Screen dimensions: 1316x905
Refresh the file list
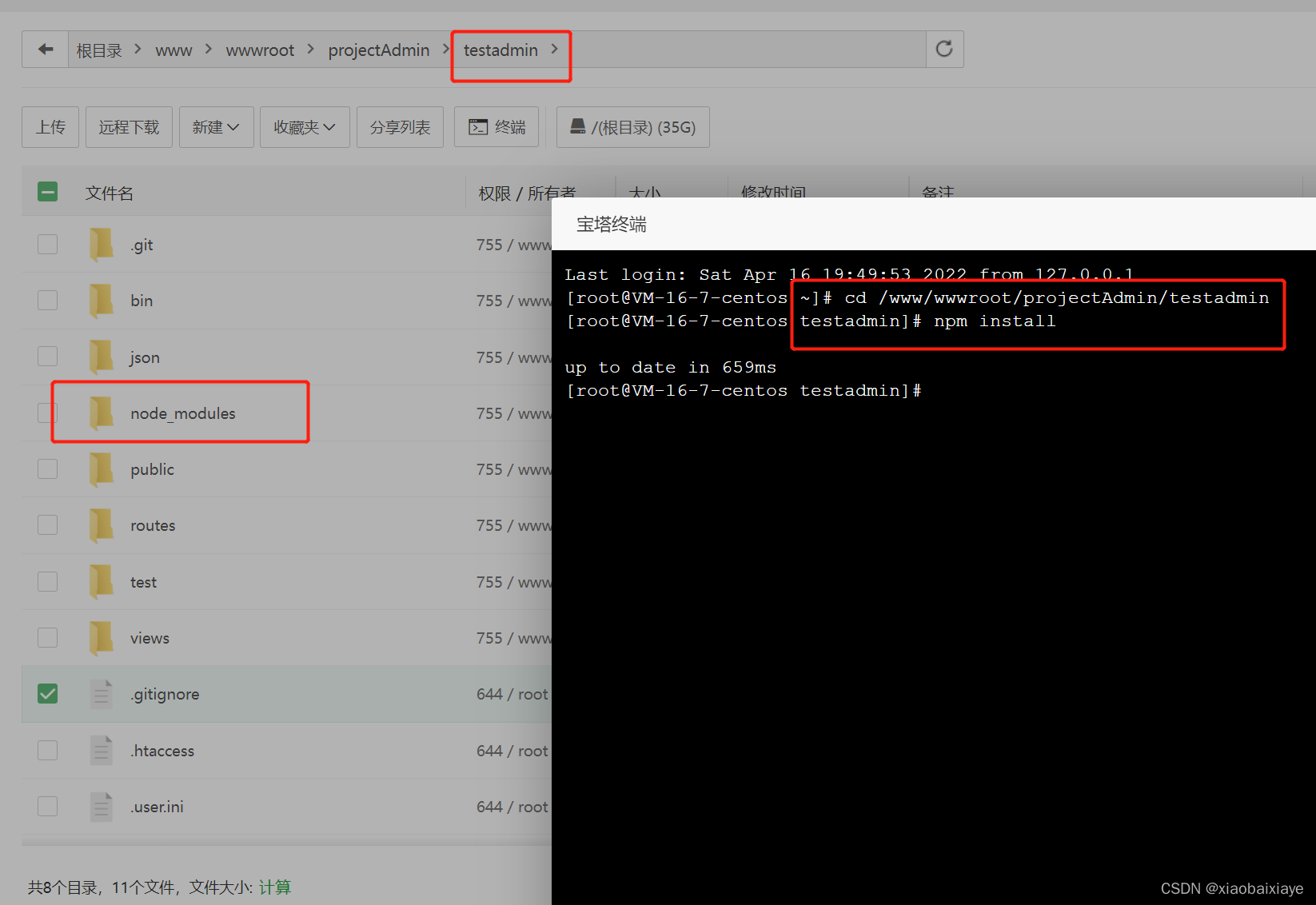point(944,50)
